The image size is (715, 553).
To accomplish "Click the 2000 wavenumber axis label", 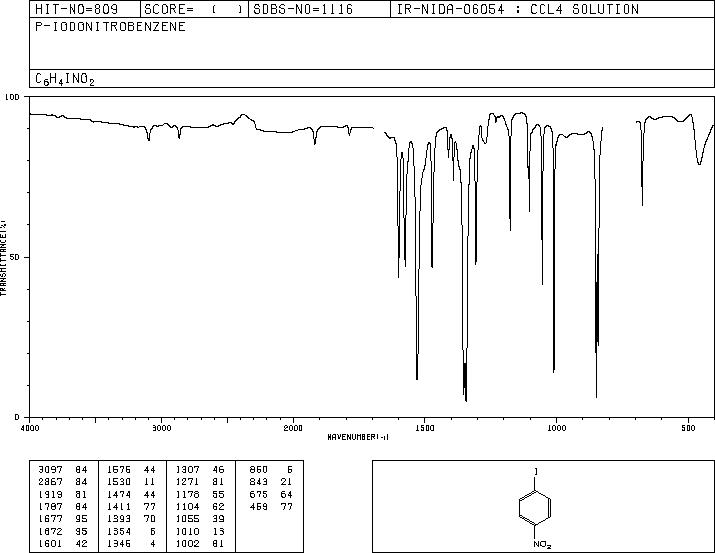I will coord(293,428).
